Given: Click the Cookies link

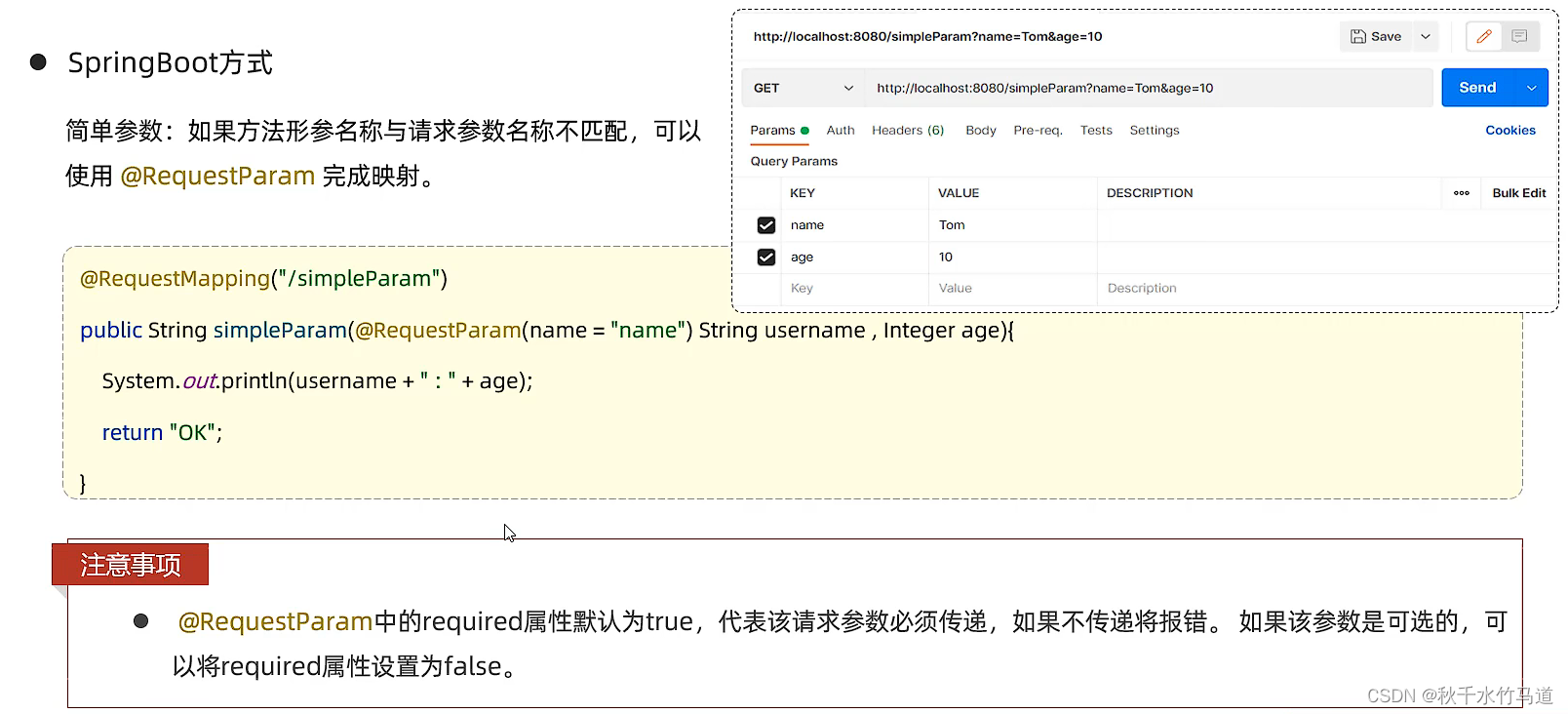Looking at the screenshot, I should click(1510, 130).
